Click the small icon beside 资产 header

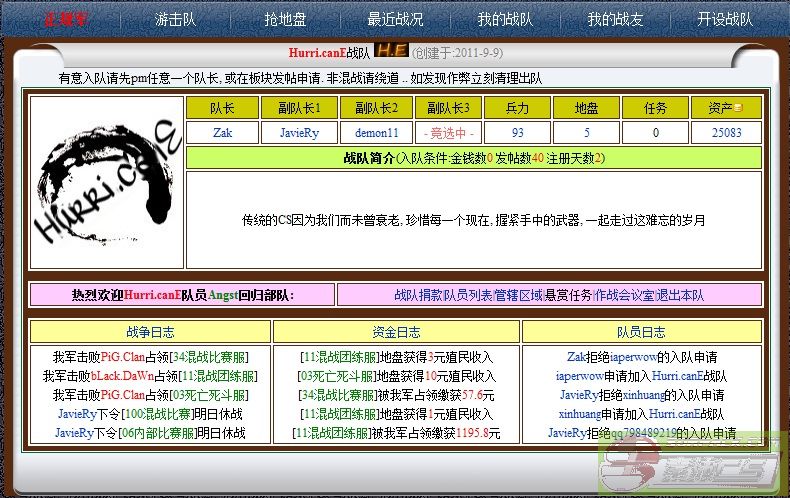(739, 107)
